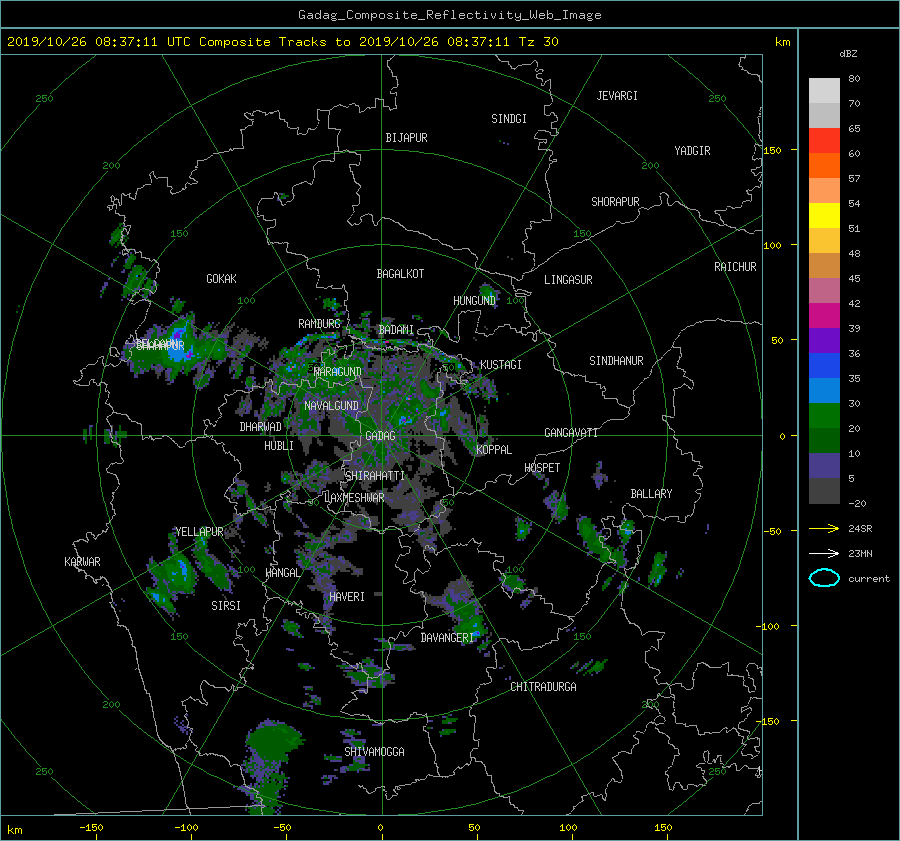Click the CHITRADURGA city label
Screen dimensions: 900x841
pyautogui.click(x=543, y=687)
